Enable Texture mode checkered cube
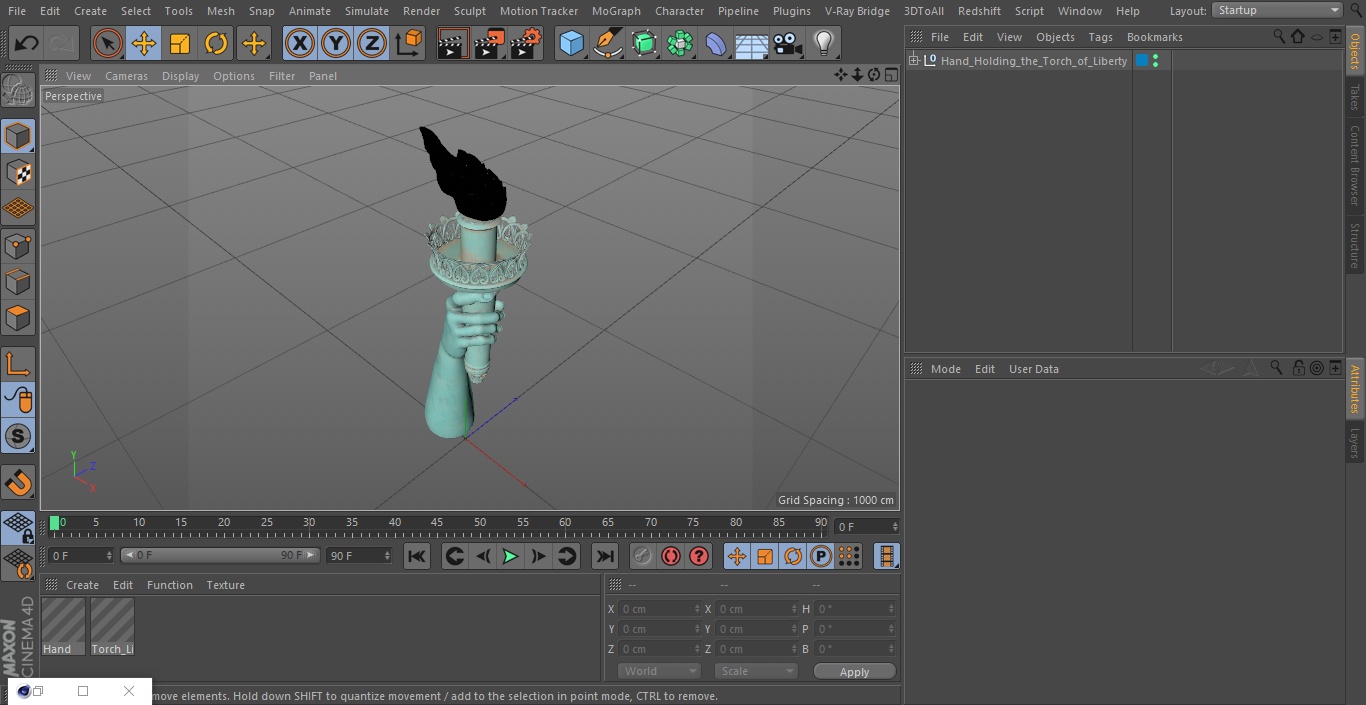Viewport: 1366px width, 705px height. coord(18,172)
